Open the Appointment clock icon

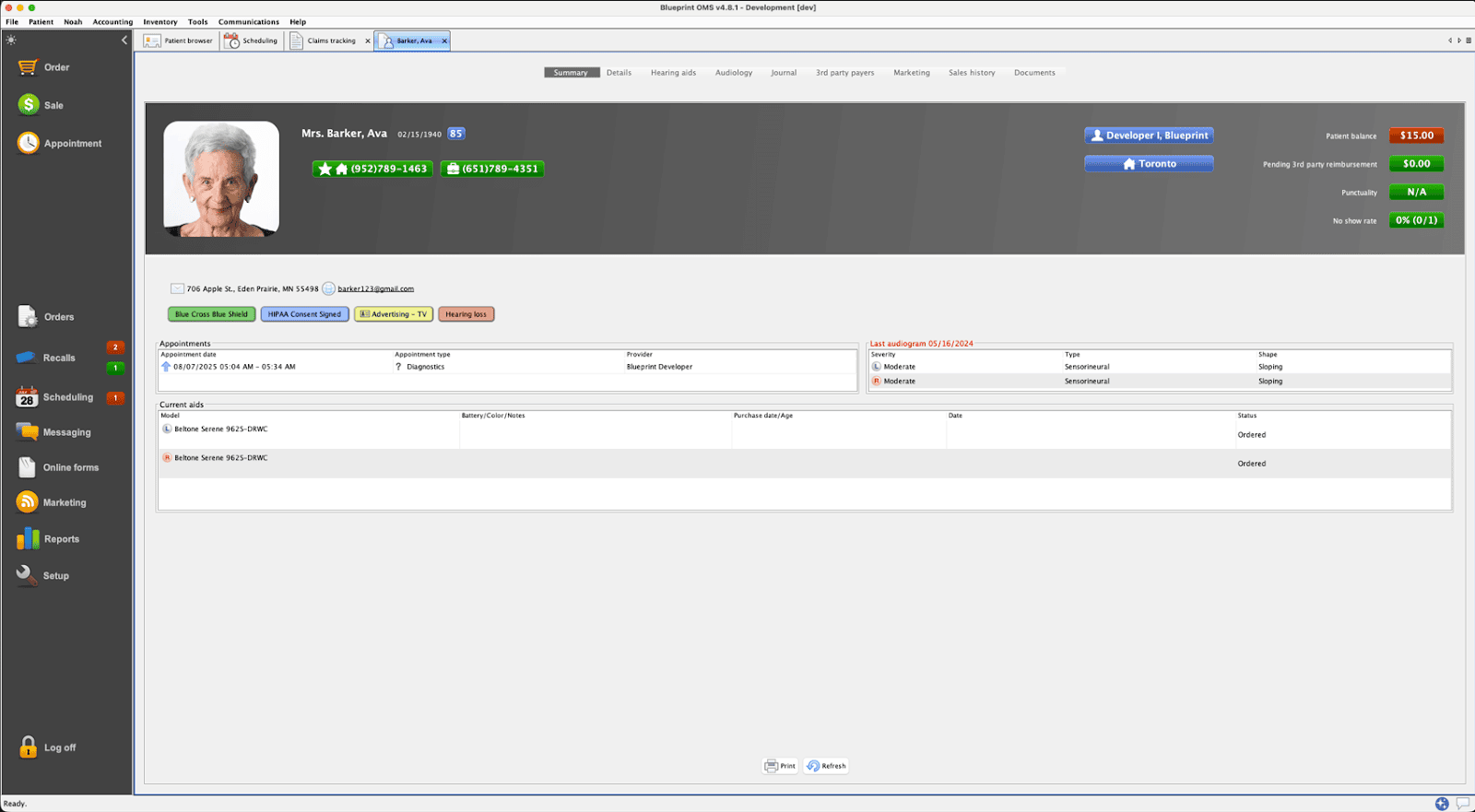point(28,143)
